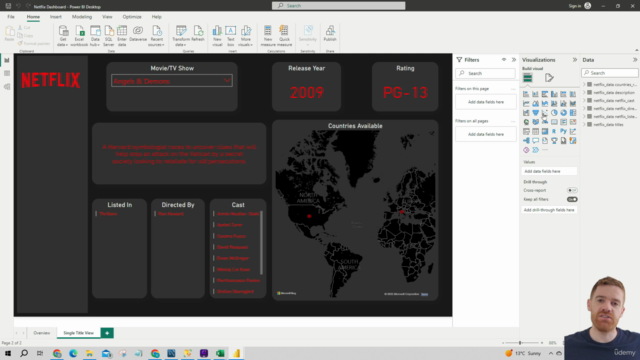
Task: Click the Excel workbook data source
Action: [79, 36]
